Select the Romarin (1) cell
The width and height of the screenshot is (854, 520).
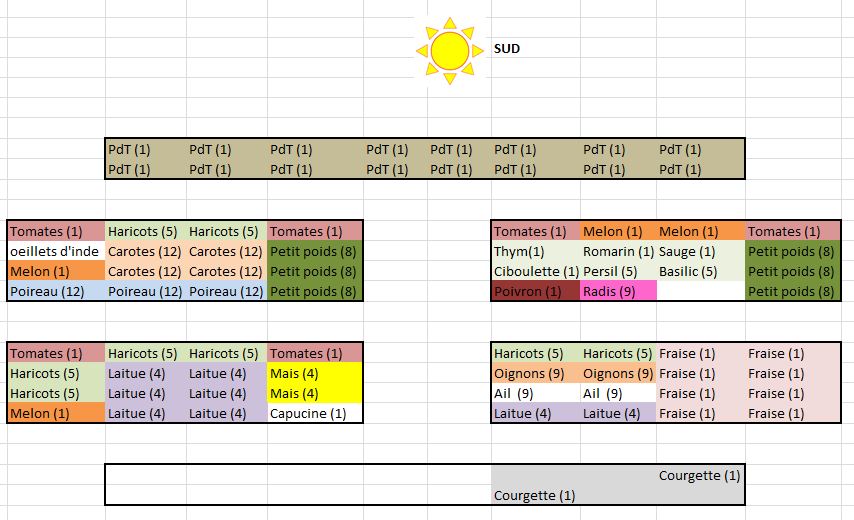(617, 251)
